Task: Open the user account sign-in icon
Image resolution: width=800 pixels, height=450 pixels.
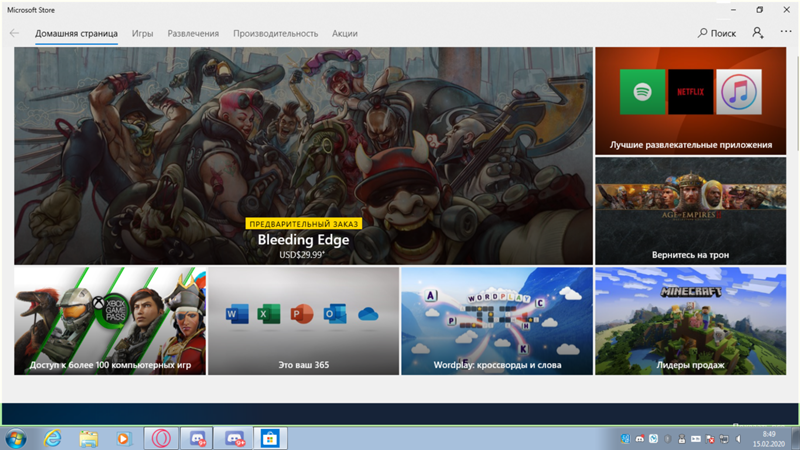Action: [x=758, y=33]
